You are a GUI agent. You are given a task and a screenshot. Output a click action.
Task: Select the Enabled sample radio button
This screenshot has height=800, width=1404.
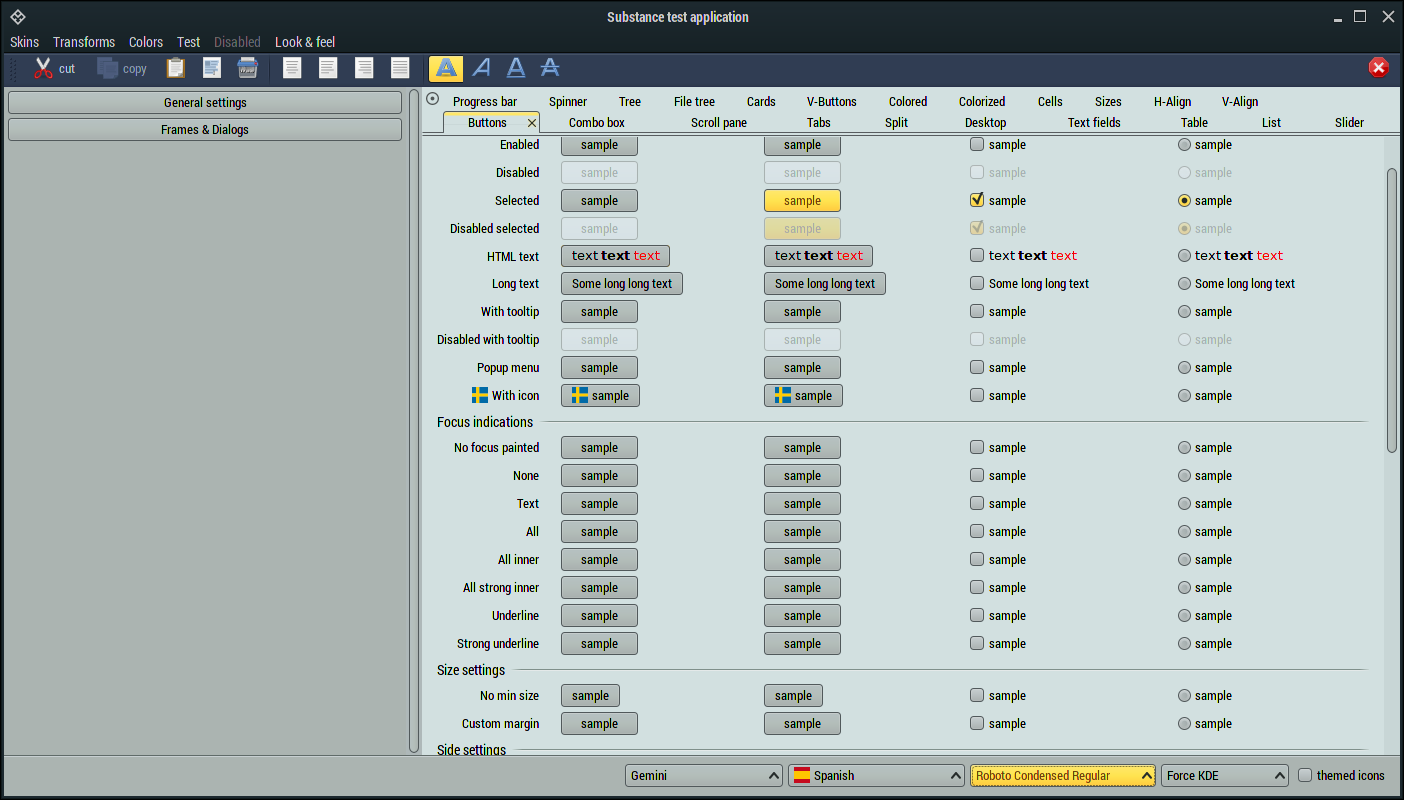1184,144
